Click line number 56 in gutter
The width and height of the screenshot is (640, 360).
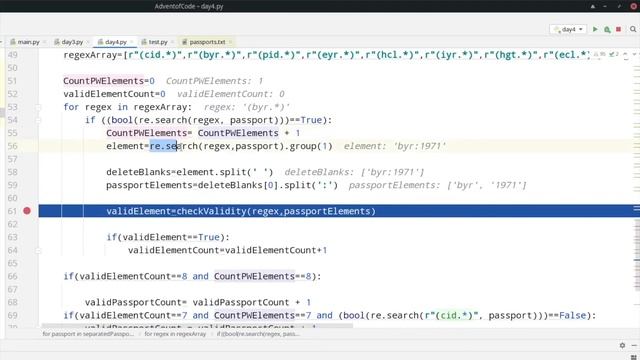pos(13,146)
